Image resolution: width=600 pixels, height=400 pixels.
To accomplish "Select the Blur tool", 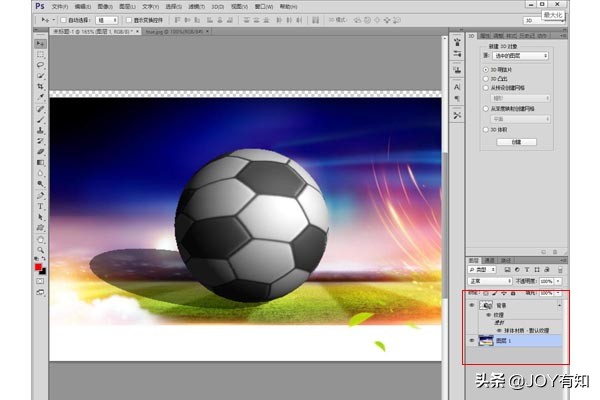I will click(40, 173).
